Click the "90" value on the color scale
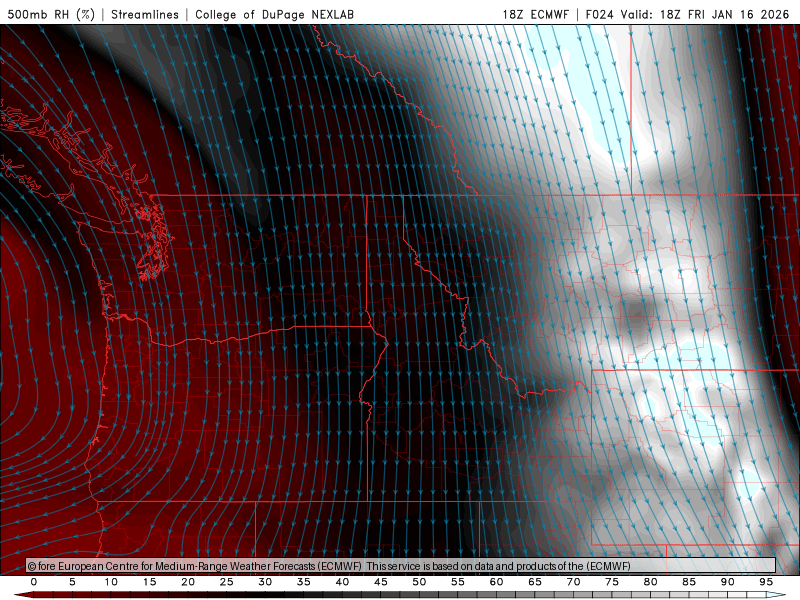The width and height of the screenshot is (800, 600). [x=727, y=582]
